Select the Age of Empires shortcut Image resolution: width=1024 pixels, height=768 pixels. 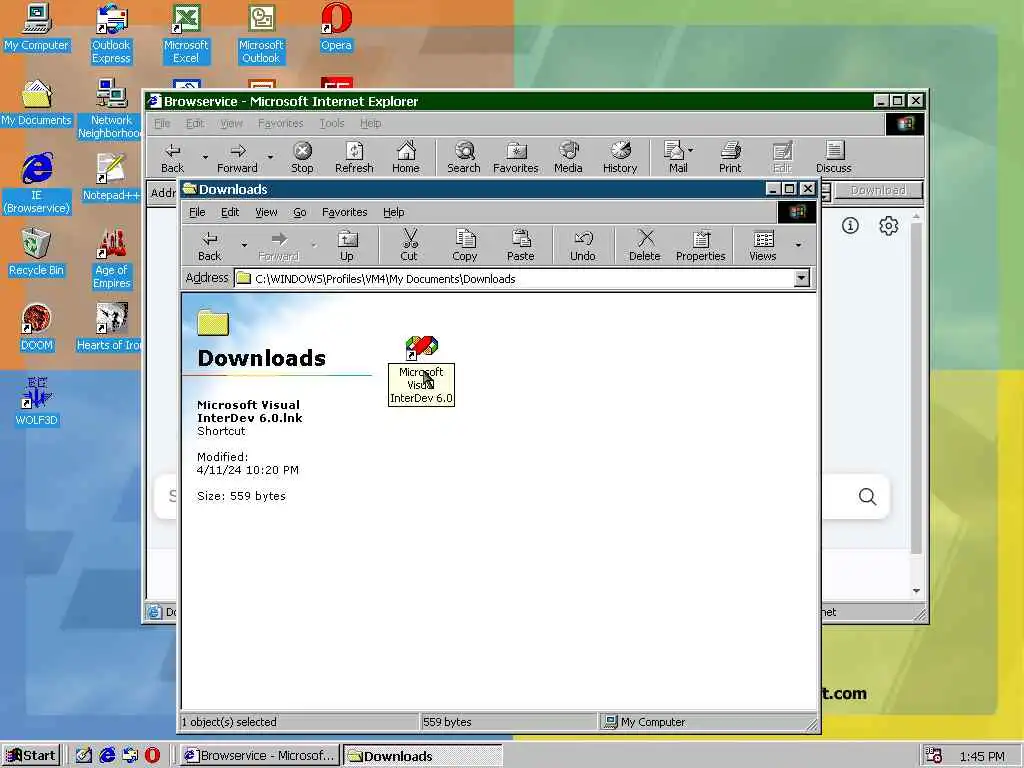pyautogui.click(x=111, y=259)
